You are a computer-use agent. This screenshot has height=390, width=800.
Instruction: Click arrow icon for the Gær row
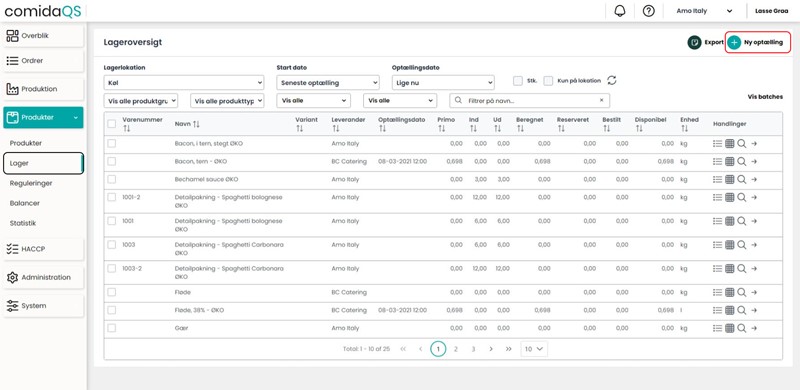tap(754, 328)
